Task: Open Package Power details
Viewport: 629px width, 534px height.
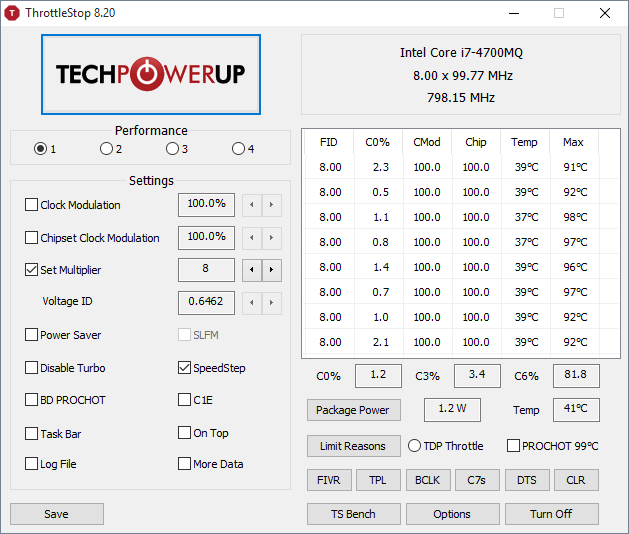Action: point(353,410)
